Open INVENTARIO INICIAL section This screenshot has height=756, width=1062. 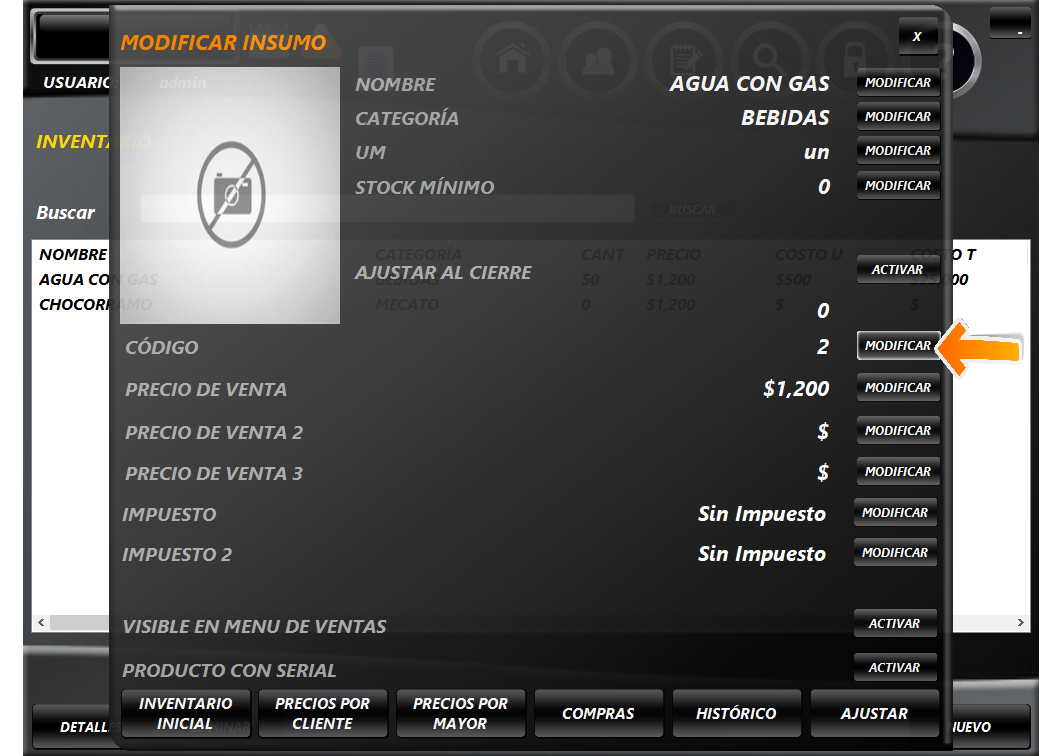point(185,713)
